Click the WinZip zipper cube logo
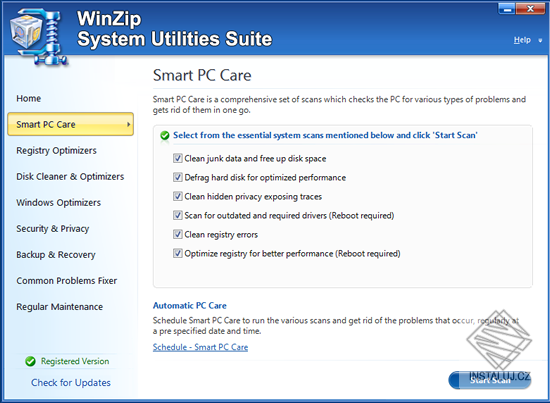This screenshot has height=403, width=550. click(x=38, y=37)
